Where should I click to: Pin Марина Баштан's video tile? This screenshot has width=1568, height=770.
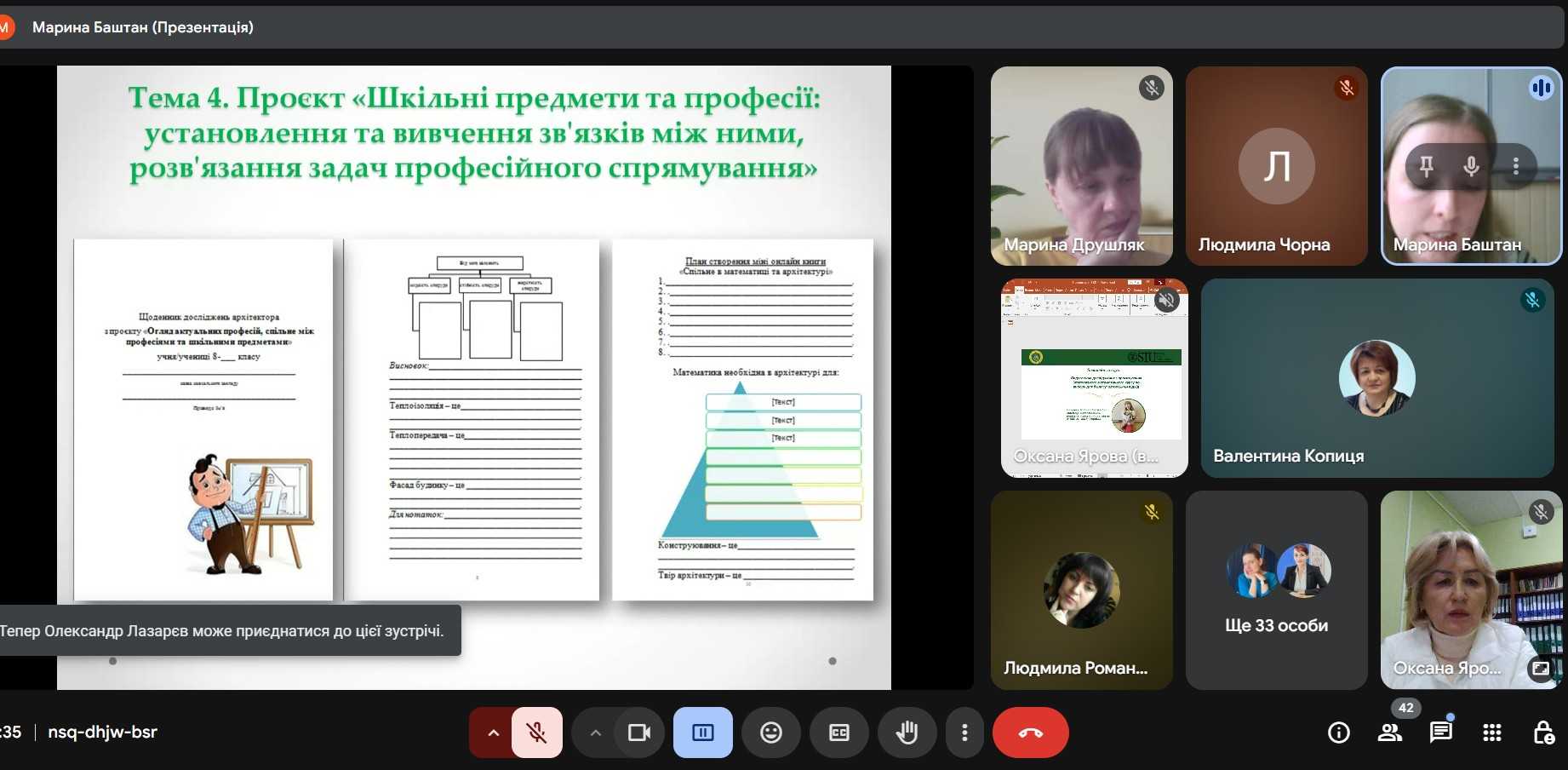1427,166
